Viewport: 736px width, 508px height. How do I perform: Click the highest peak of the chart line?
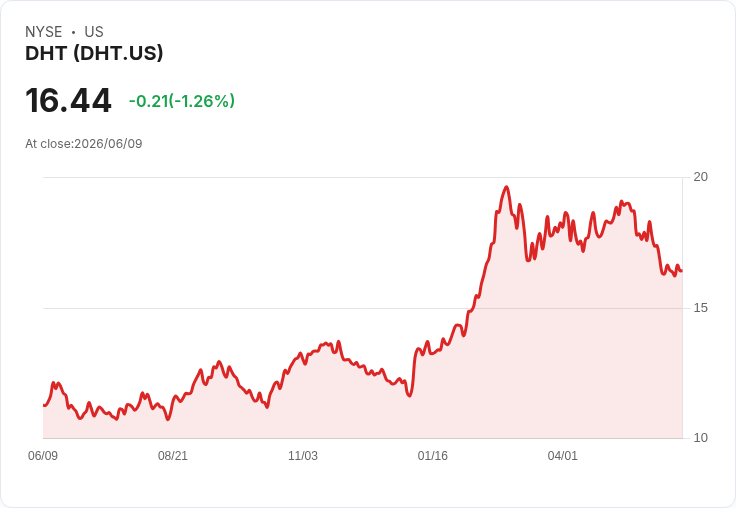point(506,187)
